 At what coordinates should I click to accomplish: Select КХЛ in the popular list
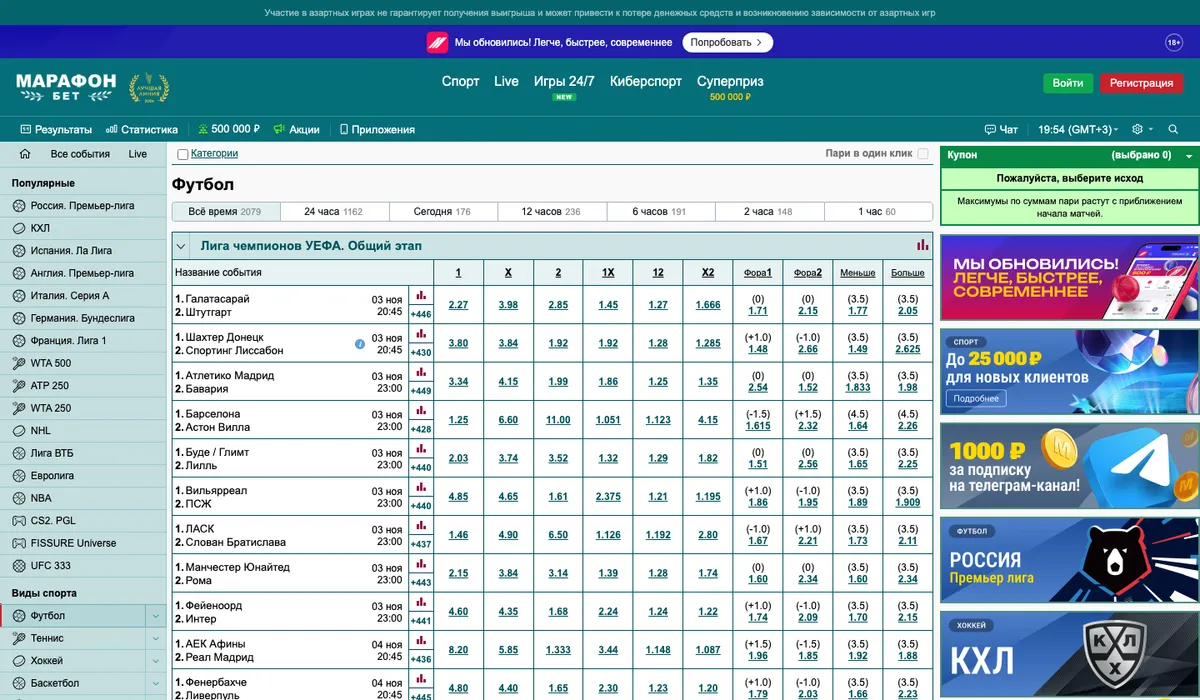pos(83,228)
